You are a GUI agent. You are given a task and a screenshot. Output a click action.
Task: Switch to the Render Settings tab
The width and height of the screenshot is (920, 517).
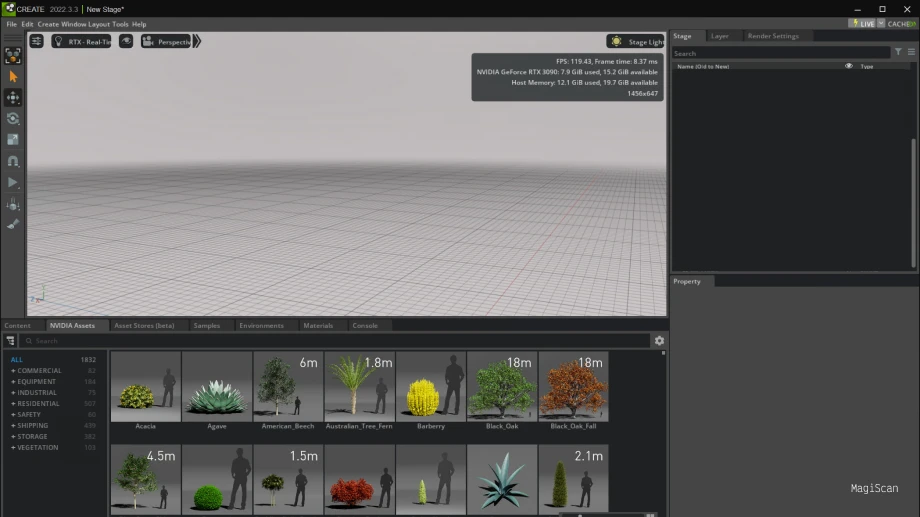pos(773,36)
